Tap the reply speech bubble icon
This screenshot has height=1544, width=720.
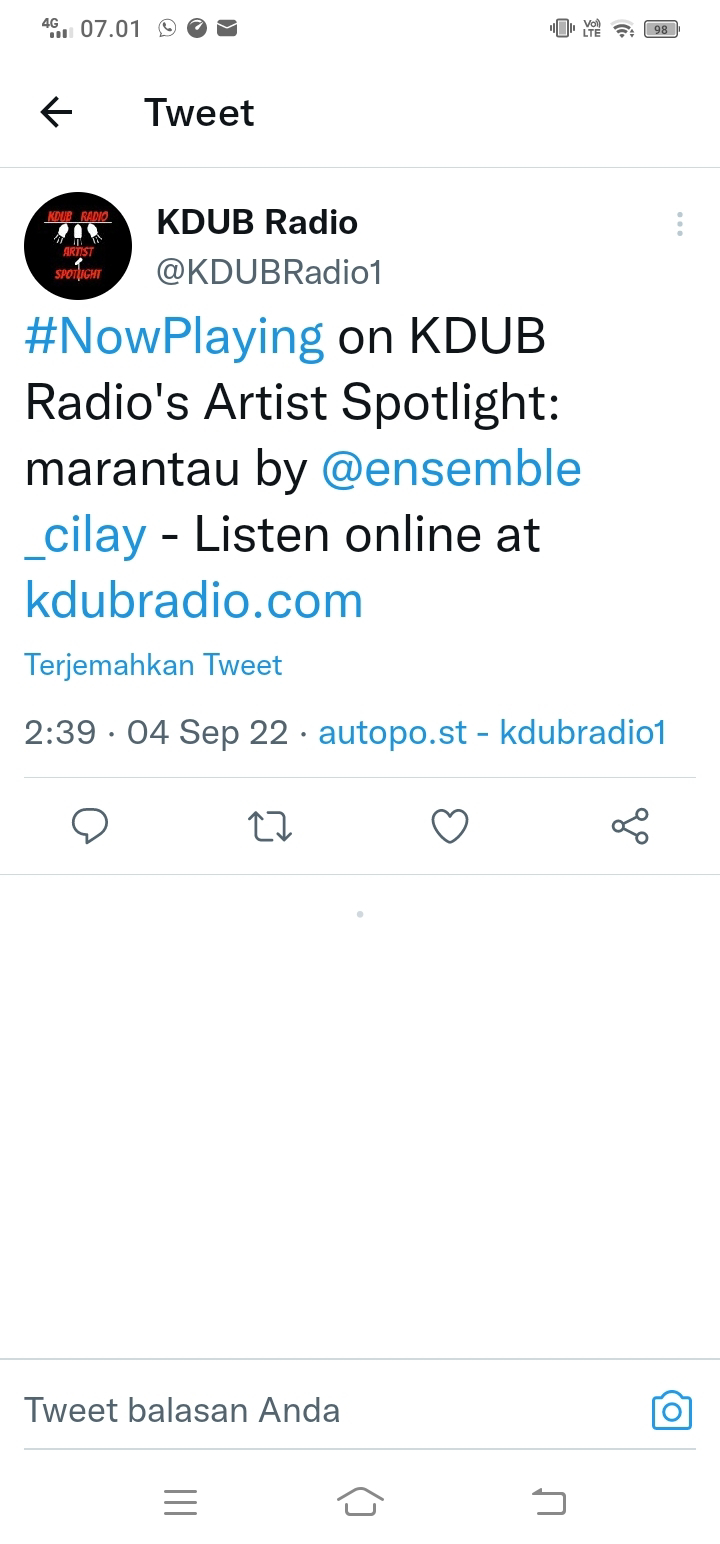click(90, 827)
